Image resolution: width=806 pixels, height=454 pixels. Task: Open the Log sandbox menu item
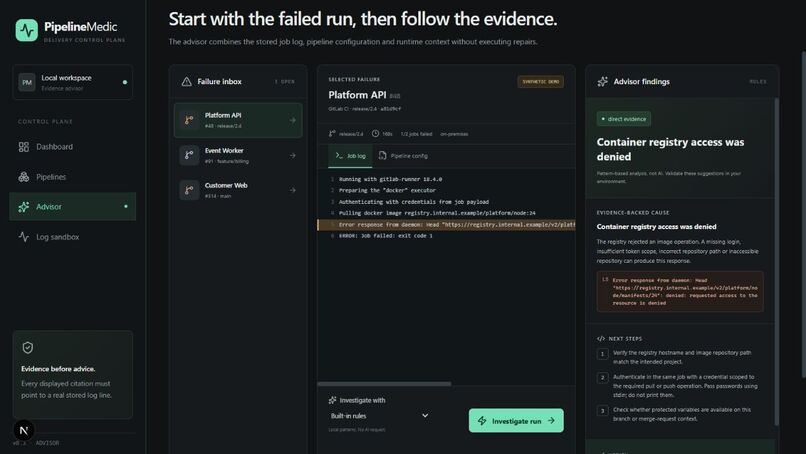tap(72, 237)
